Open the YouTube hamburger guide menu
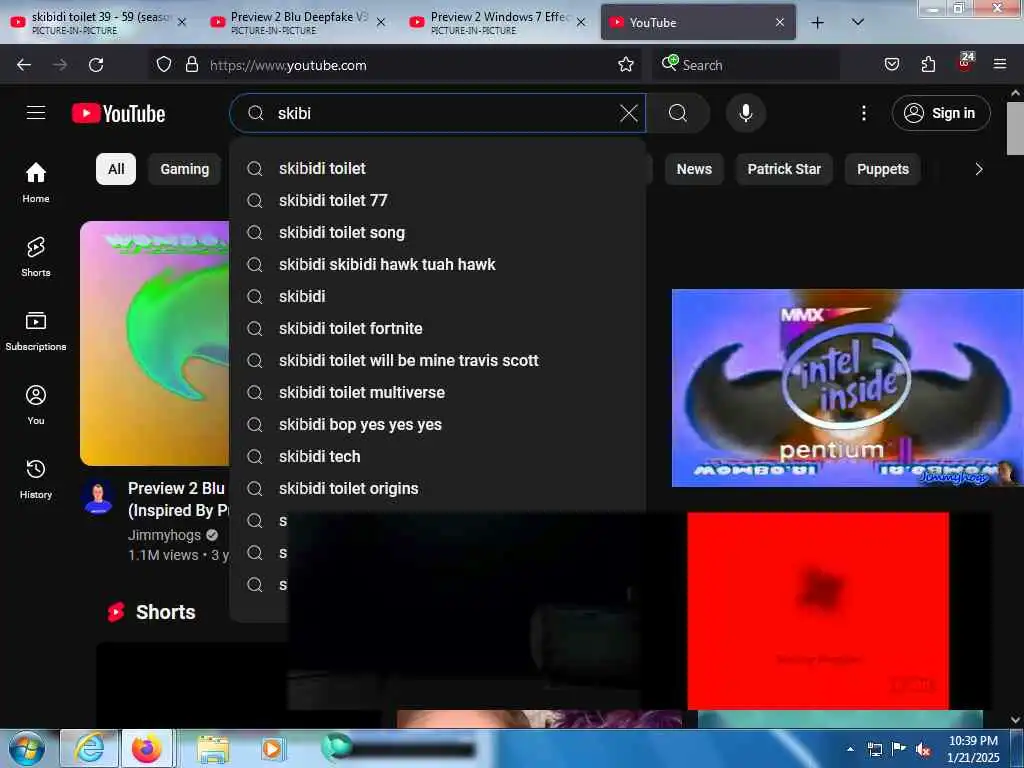Viewport: 1024px width, 768px height. pos(36,113)
